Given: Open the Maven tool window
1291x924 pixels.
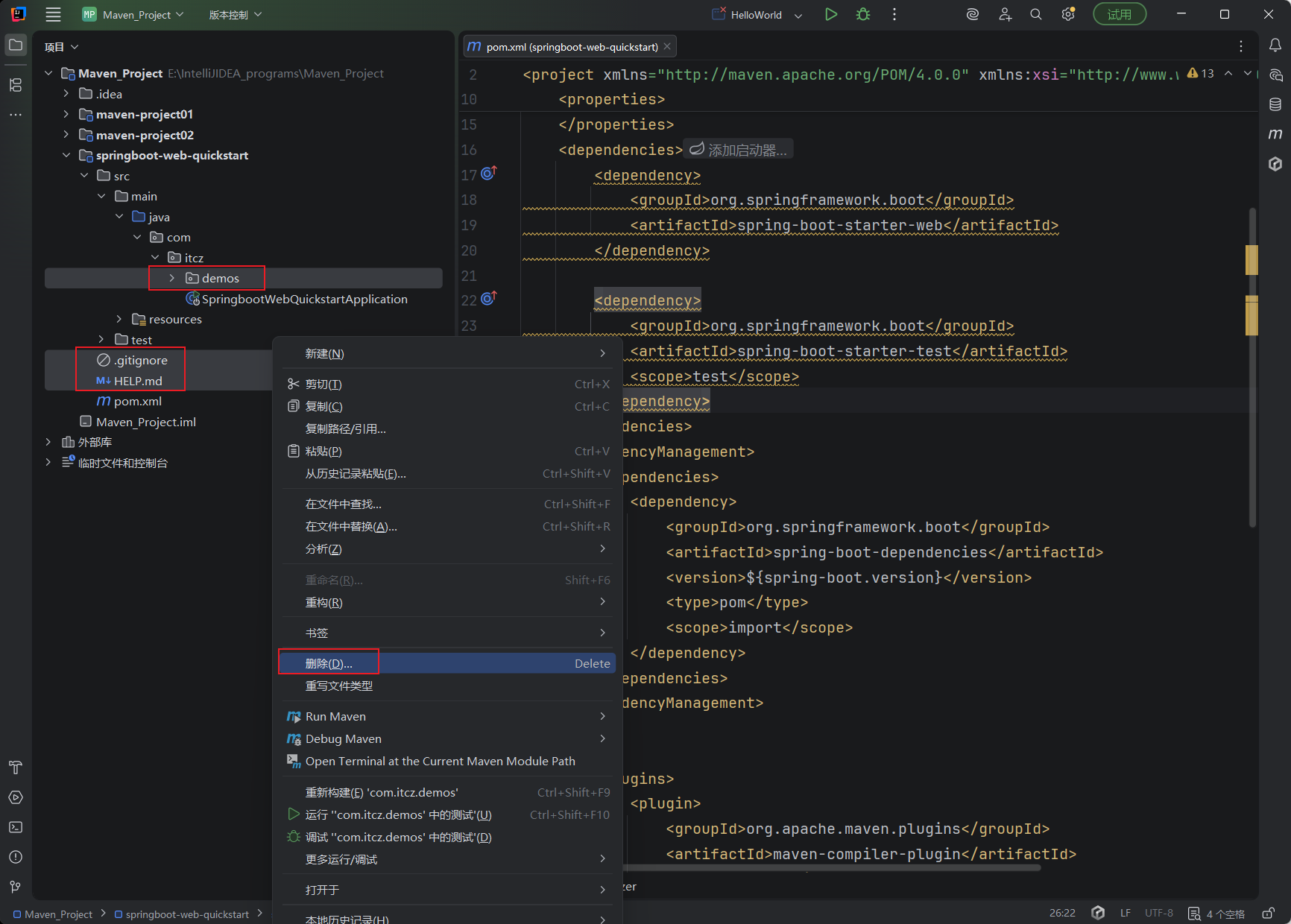Looking at the screenshot, I should point(1275,134).
